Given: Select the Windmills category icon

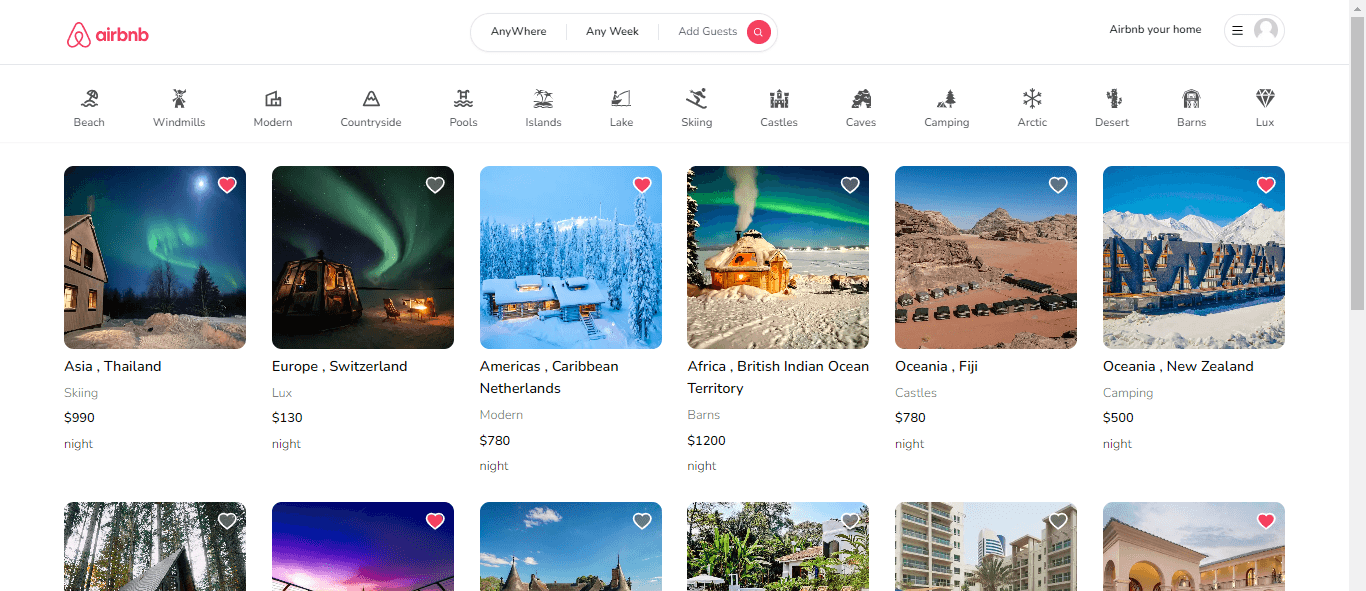Looking at the screenshot, I should click(179, 98).
